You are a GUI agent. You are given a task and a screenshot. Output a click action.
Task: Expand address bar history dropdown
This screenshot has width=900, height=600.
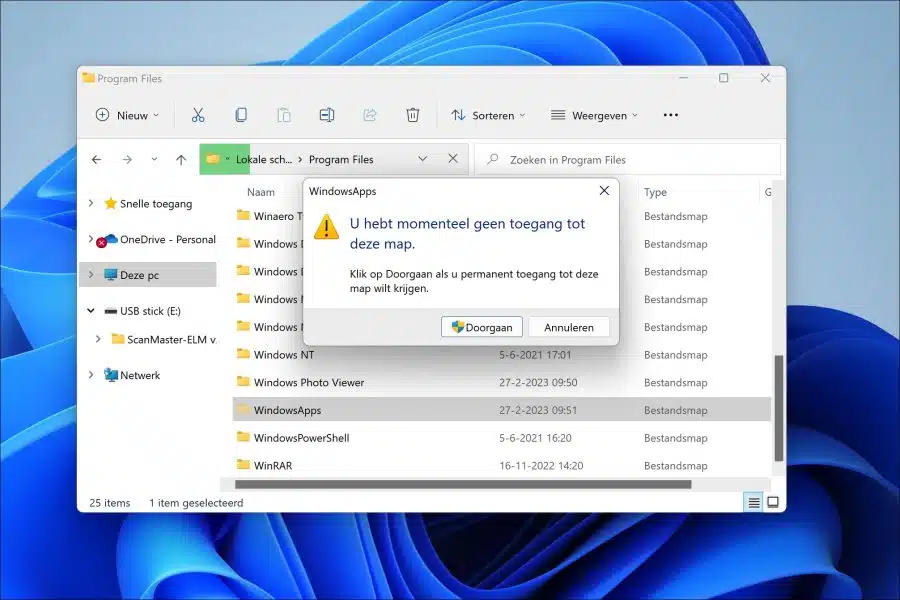pyautogui.click(x=422, y=159)
